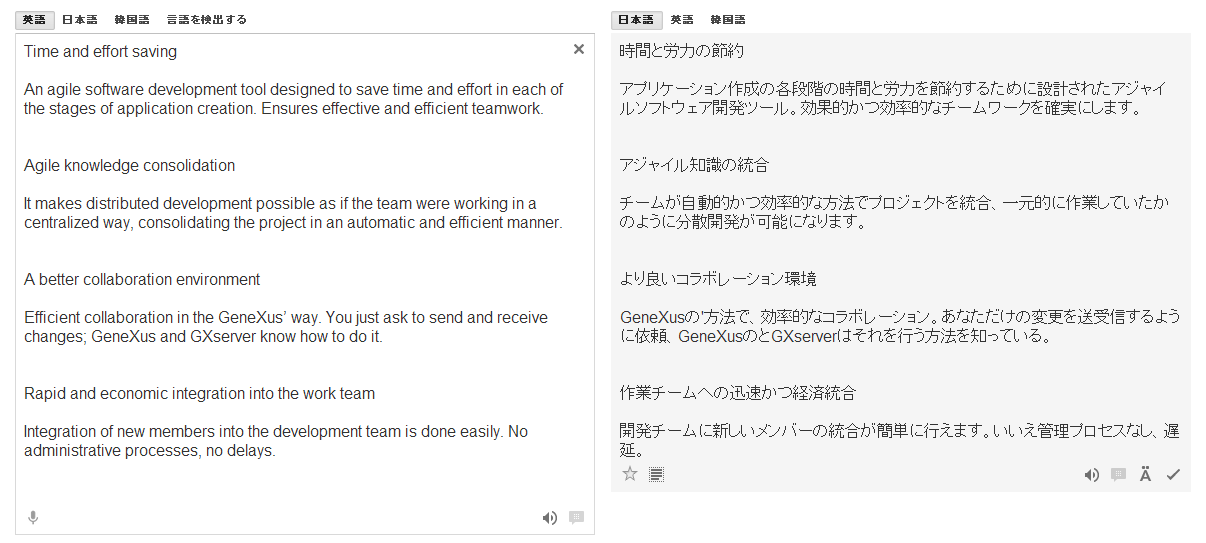The image size is (1206, 543).
Task: Switch target language to 韓国語
Action: pyautogui.click(x=728, y=19)
